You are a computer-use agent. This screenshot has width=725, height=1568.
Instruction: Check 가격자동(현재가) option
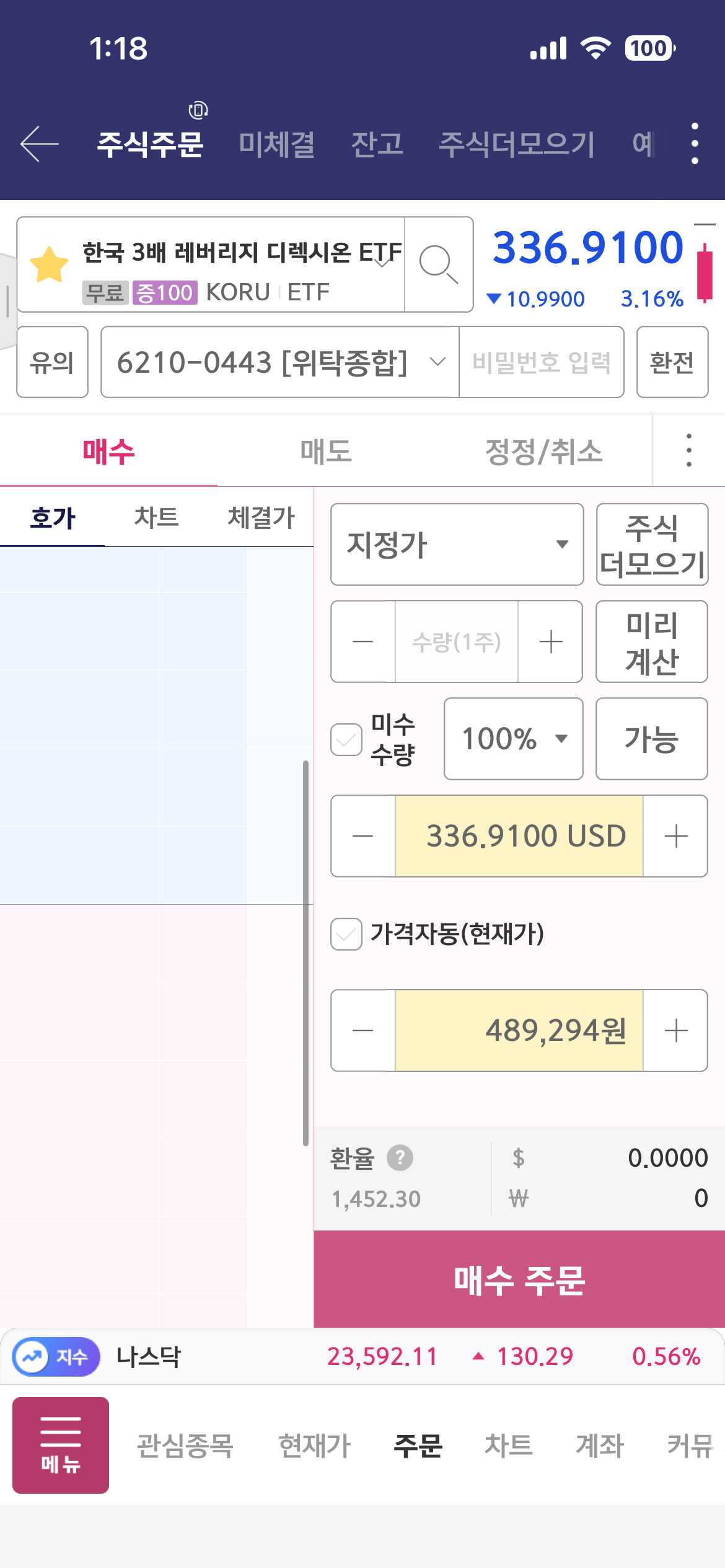346,934
